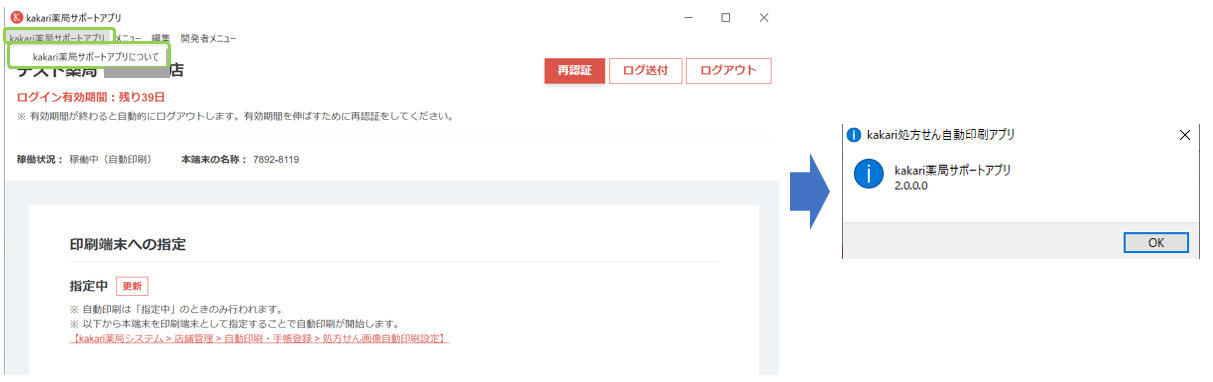1213x382 pixels.
Task: Click the ログ送付 button
Action: (x=645, y=71)
